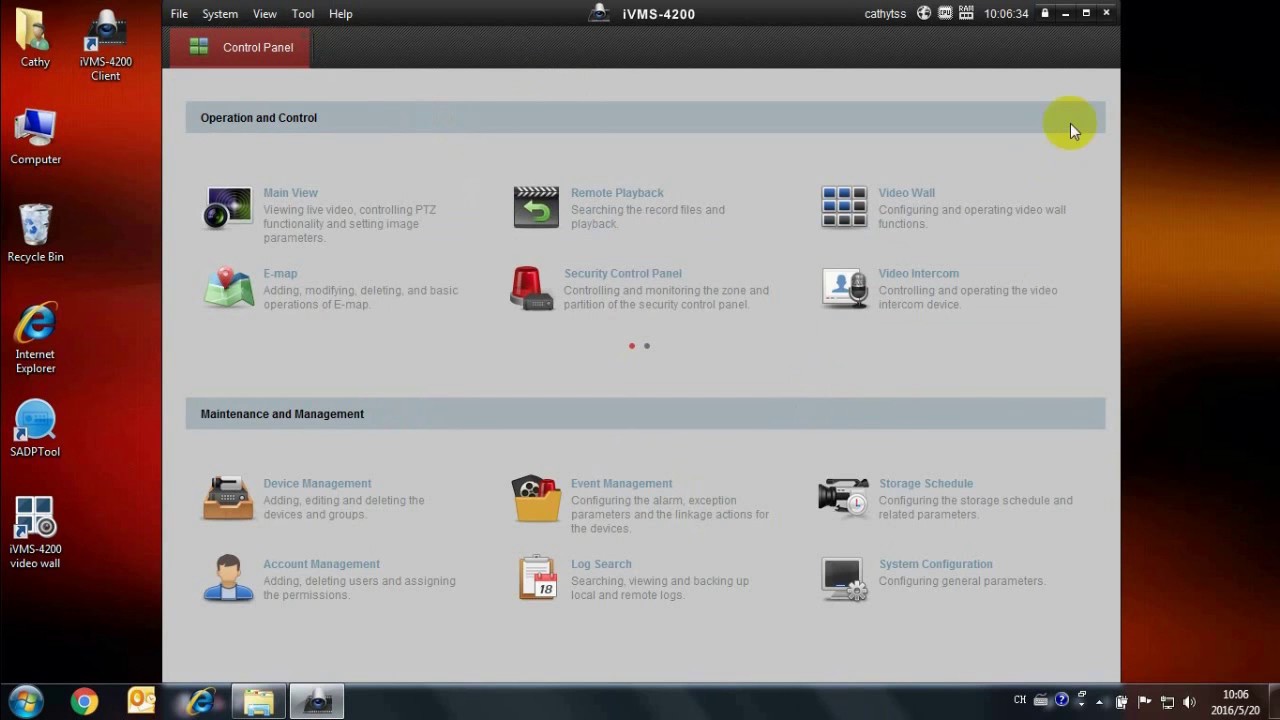This screenshot has width=1280, height=720.
Task: Check the CPU usage icon
Action: point(945,14)
